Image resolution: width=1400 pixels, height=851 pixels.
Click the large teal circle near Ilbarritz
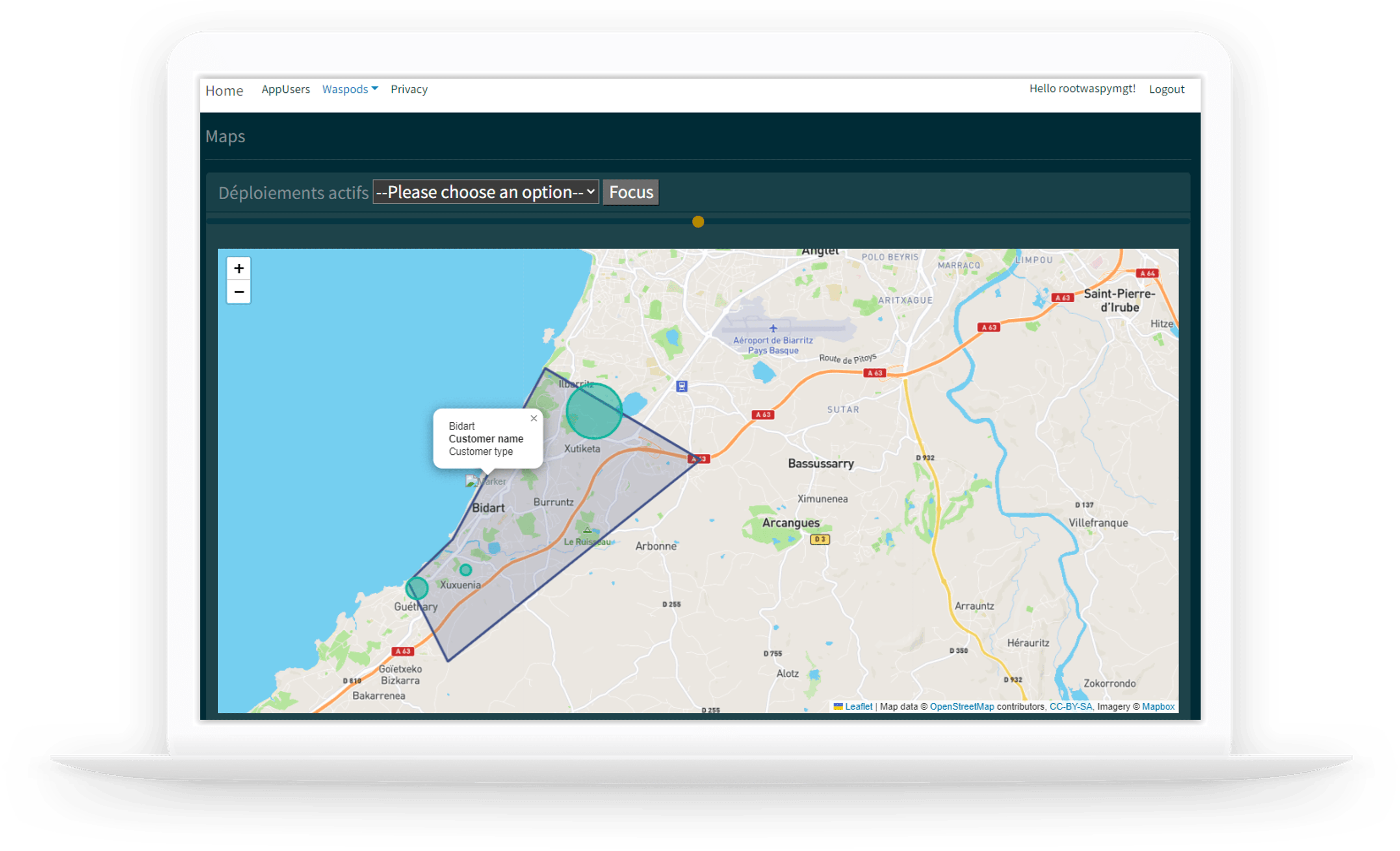(594, 411)
